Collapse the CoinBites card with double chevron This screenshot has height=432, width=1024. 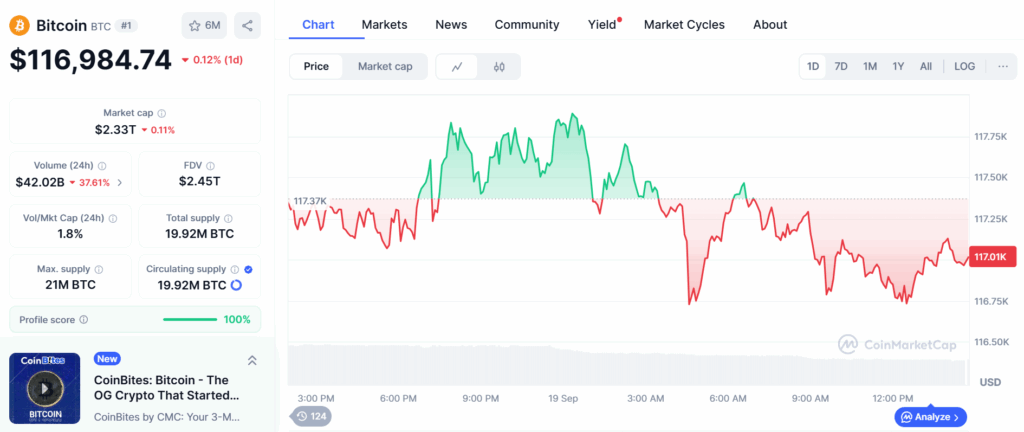(252, 360)
